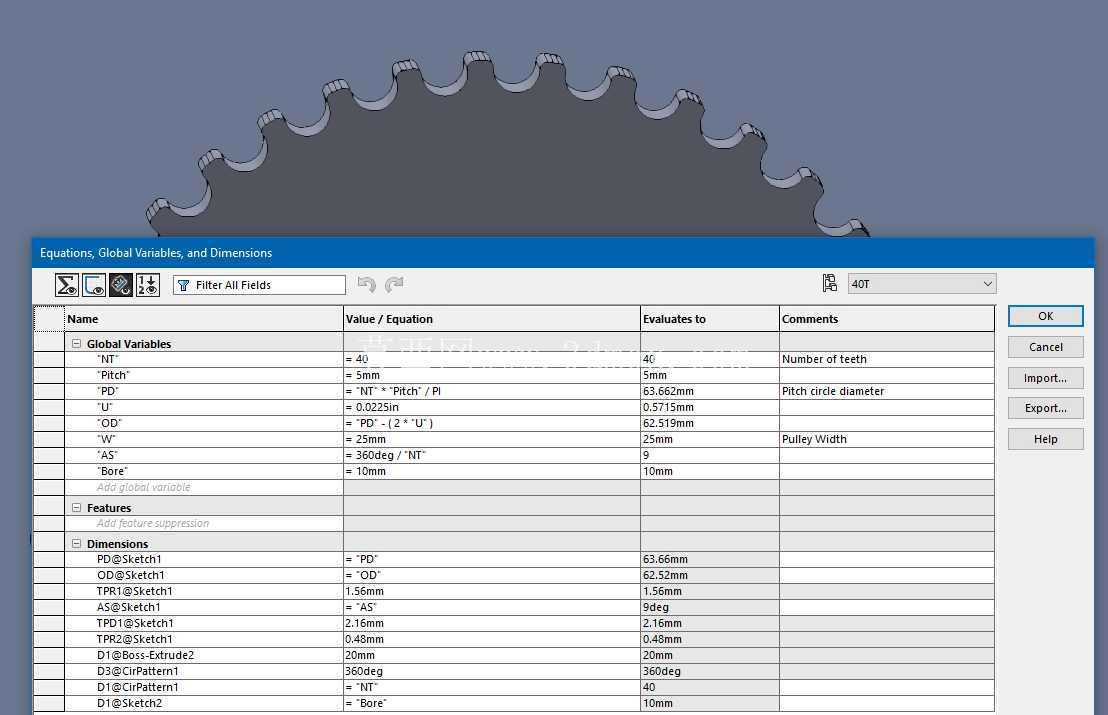Click the Export... button
Screen dimensions: 1108x715
(x=1045, y=408)
